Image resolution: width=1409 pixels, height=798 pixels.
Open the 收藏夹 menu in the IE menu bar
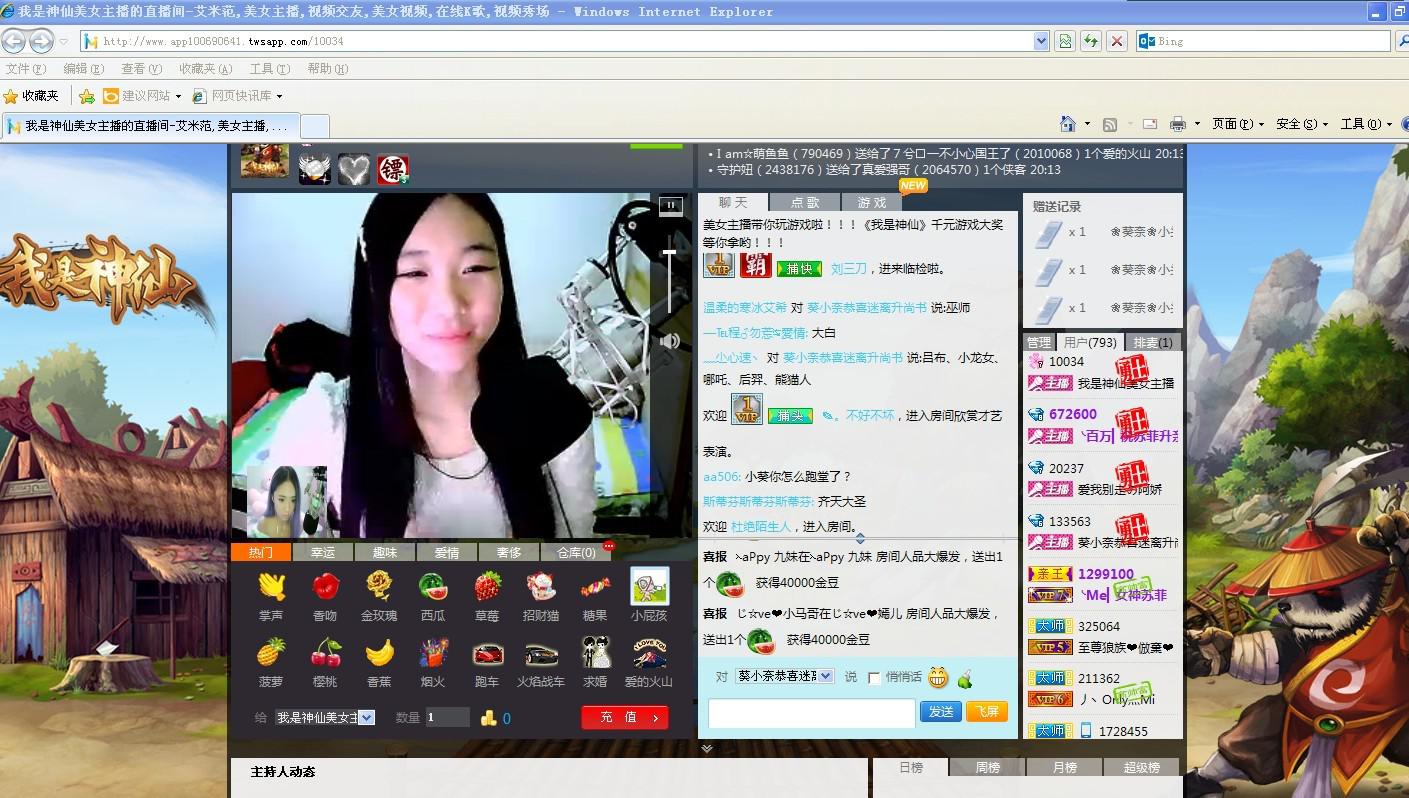205,69
